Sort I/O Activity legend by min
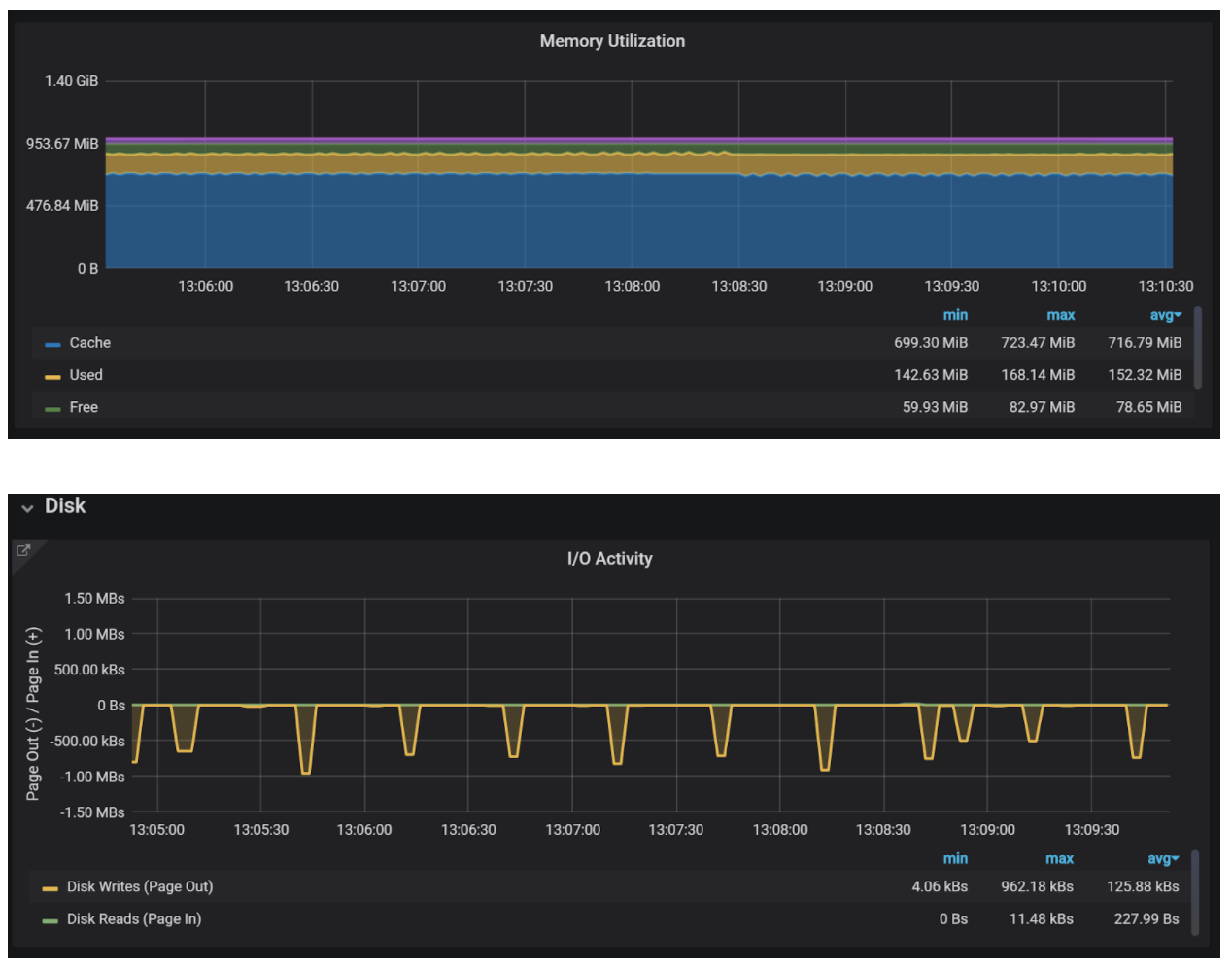Viewport: 1232px width, 968px height. [x=955, y=858]
